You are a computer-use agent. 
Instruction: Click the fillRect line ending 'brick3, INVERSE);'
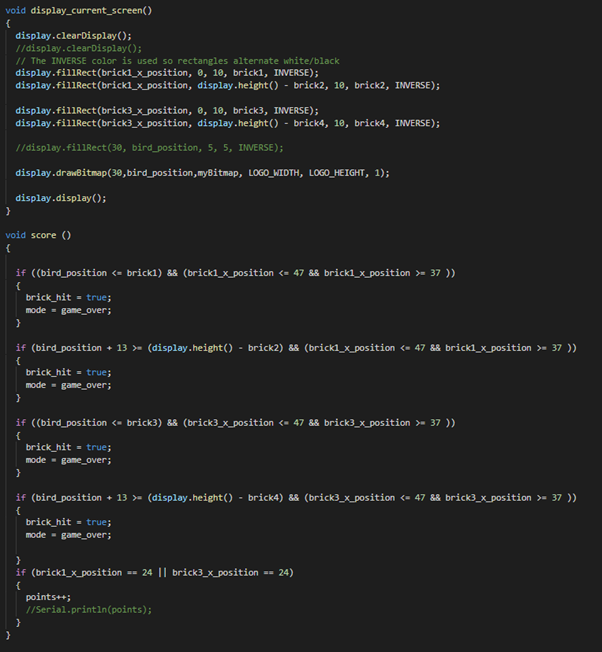coord(167,111)
